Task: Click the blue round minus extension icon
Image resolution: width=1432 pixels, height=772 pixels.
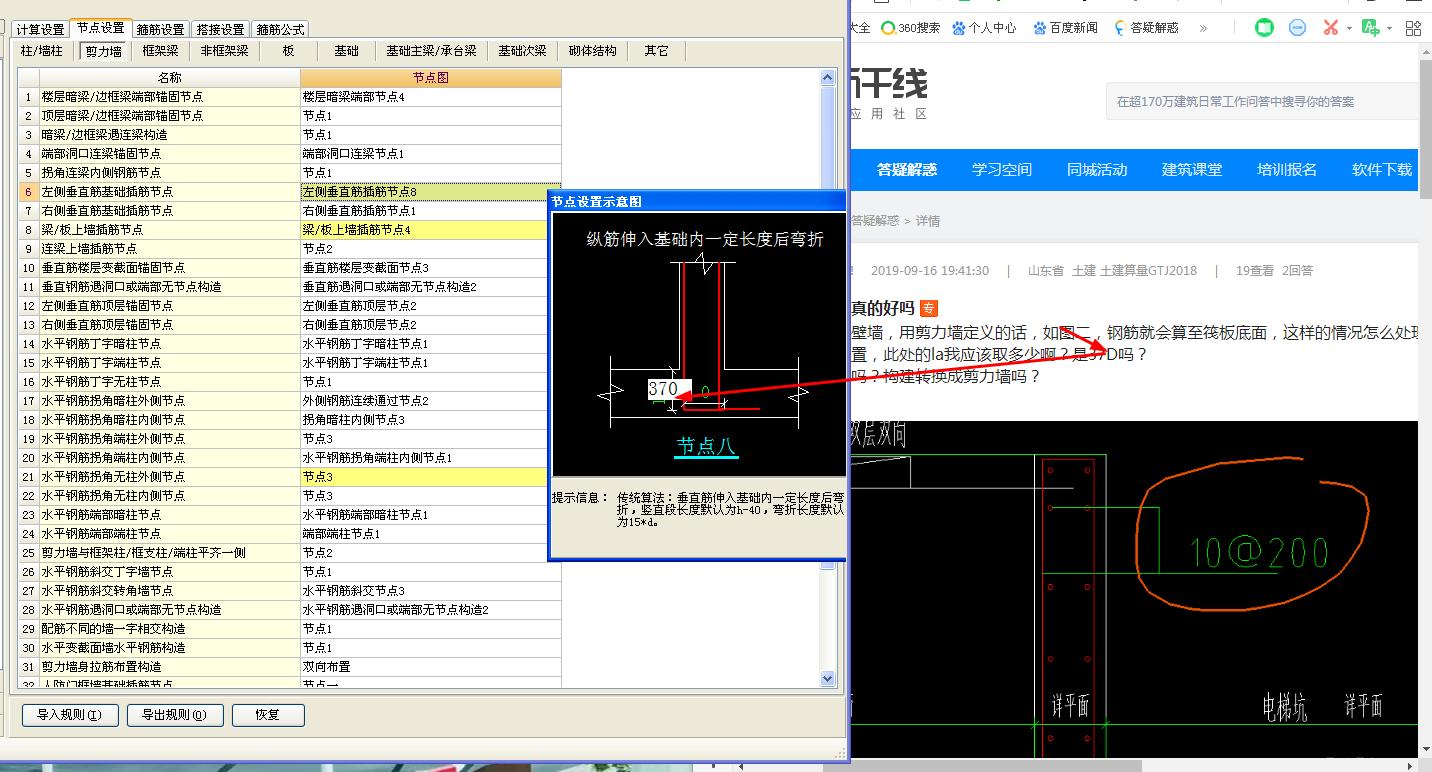Action: (x=1298, y=28)
